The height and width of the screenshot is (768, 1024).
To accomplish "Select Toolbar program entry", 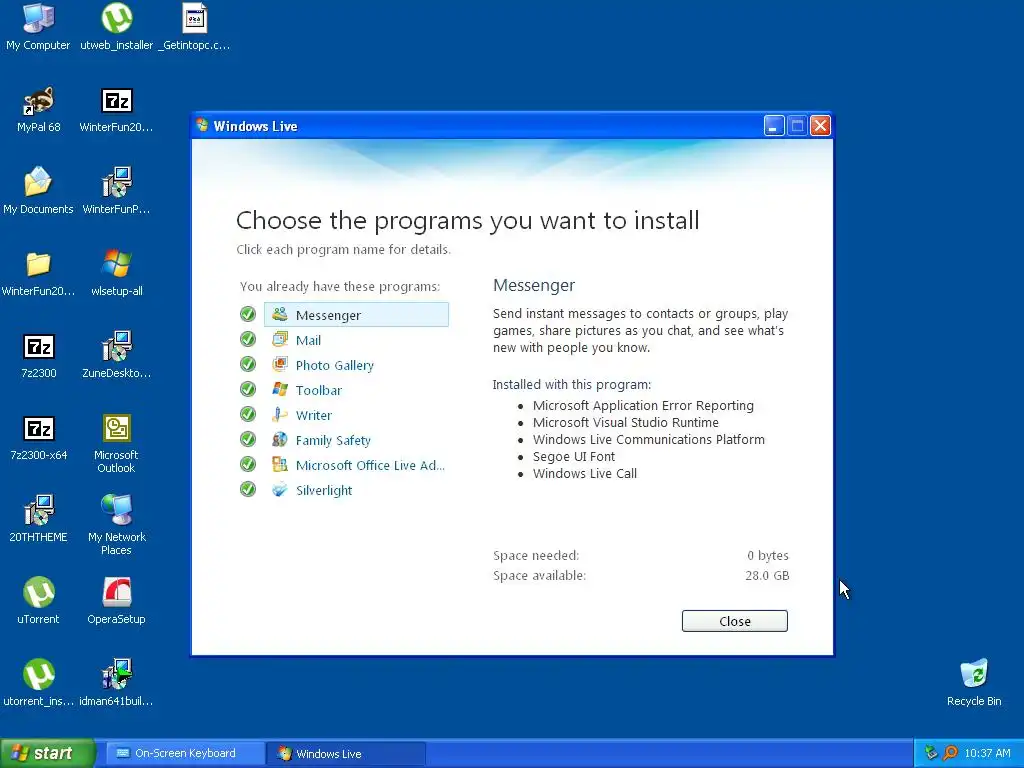I will tap(319, 390).
